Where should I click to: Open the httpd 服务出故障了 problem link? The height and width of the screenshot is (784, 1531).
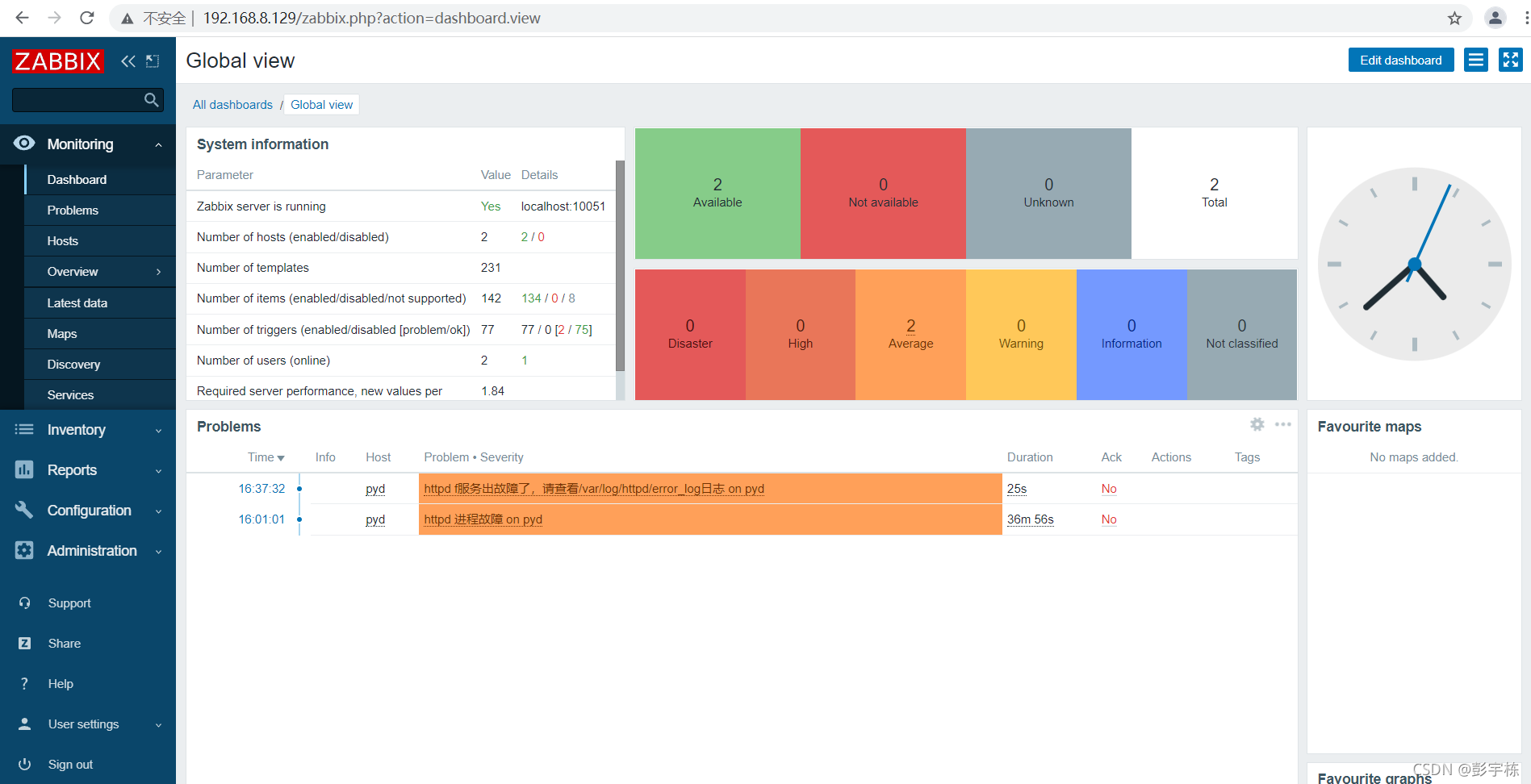coord(594,489)
